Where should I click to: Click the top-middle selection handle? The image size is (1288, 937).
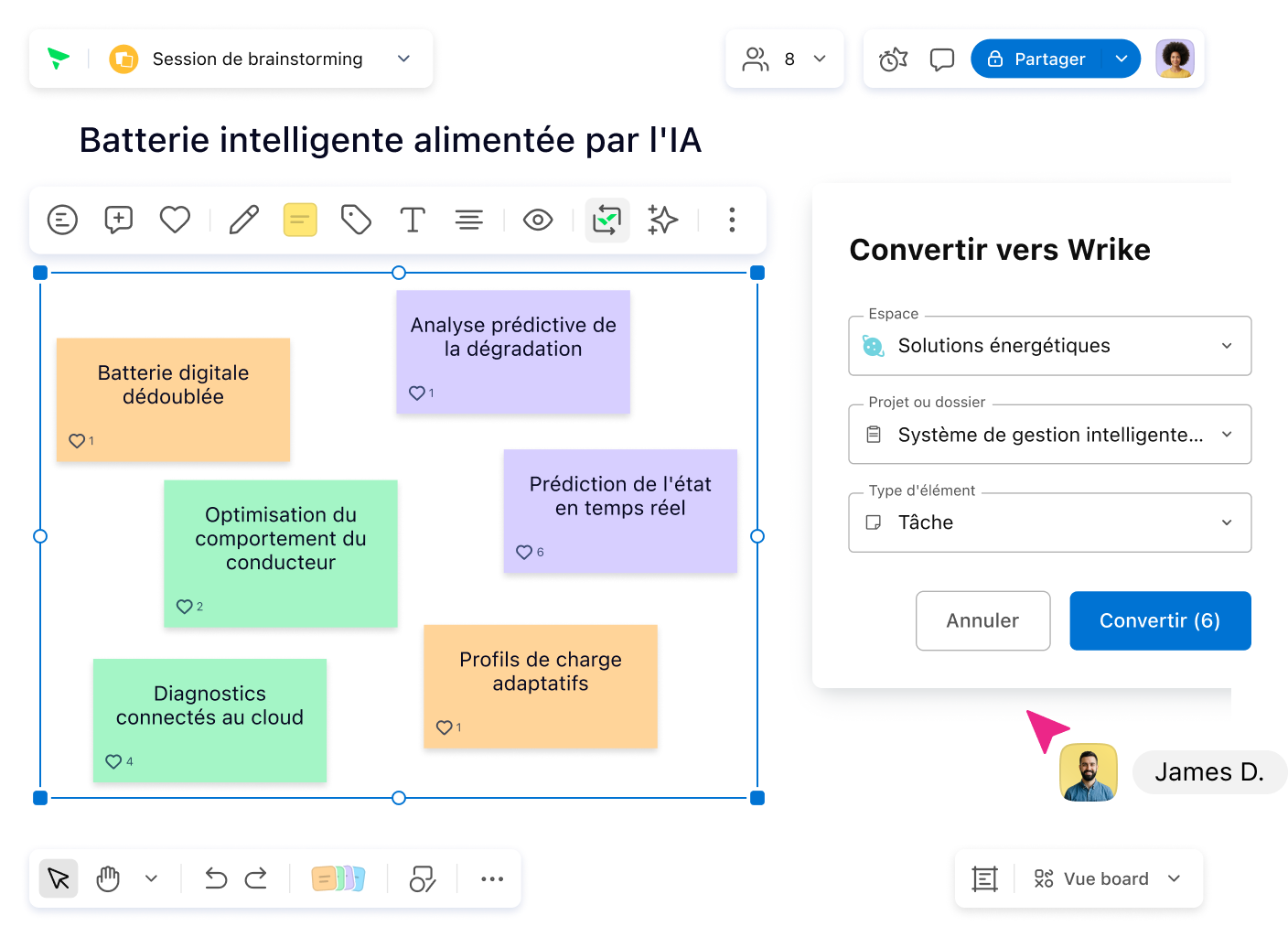[x=399, y=273]
